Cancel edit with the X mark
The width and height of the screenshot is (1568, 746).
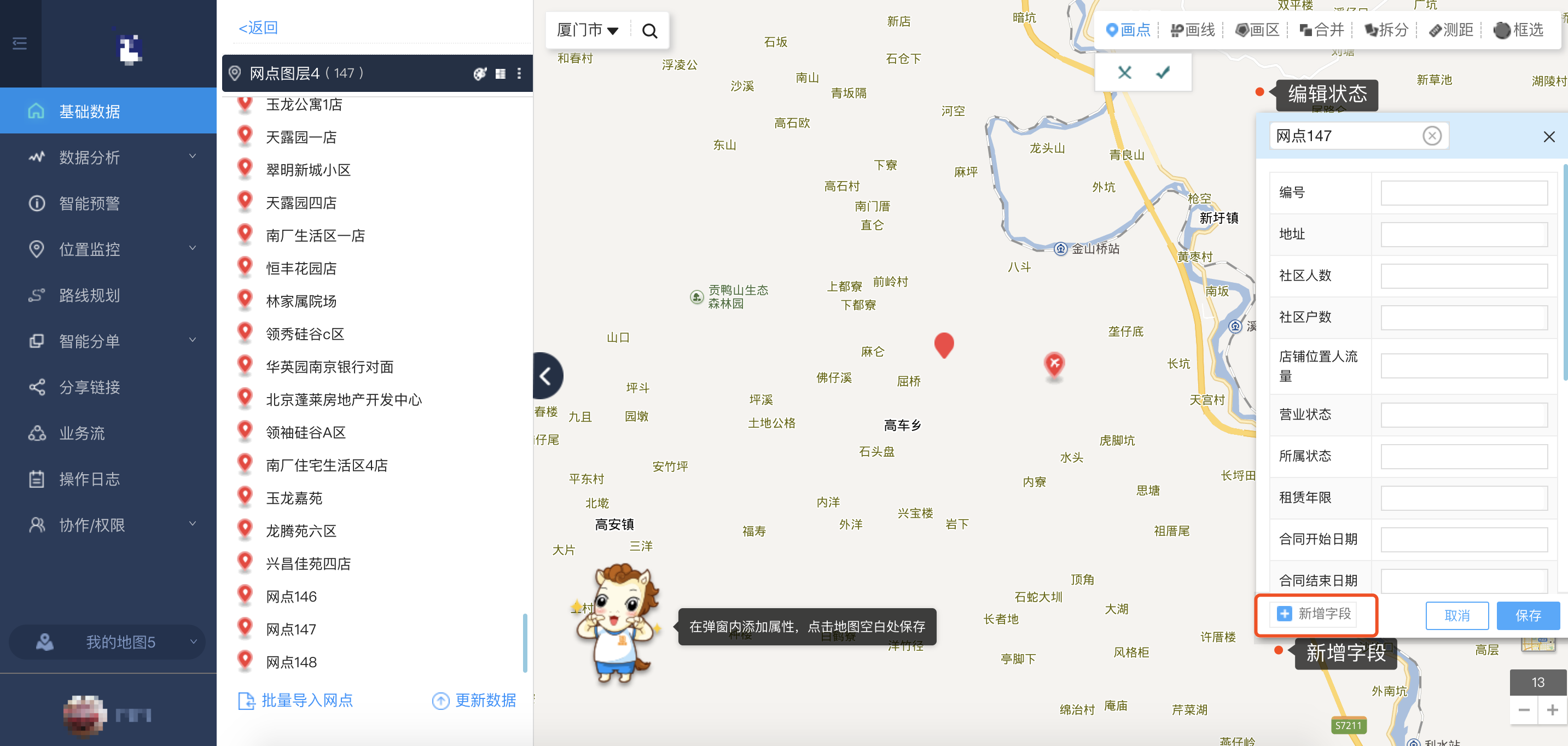click(1124, 72)
